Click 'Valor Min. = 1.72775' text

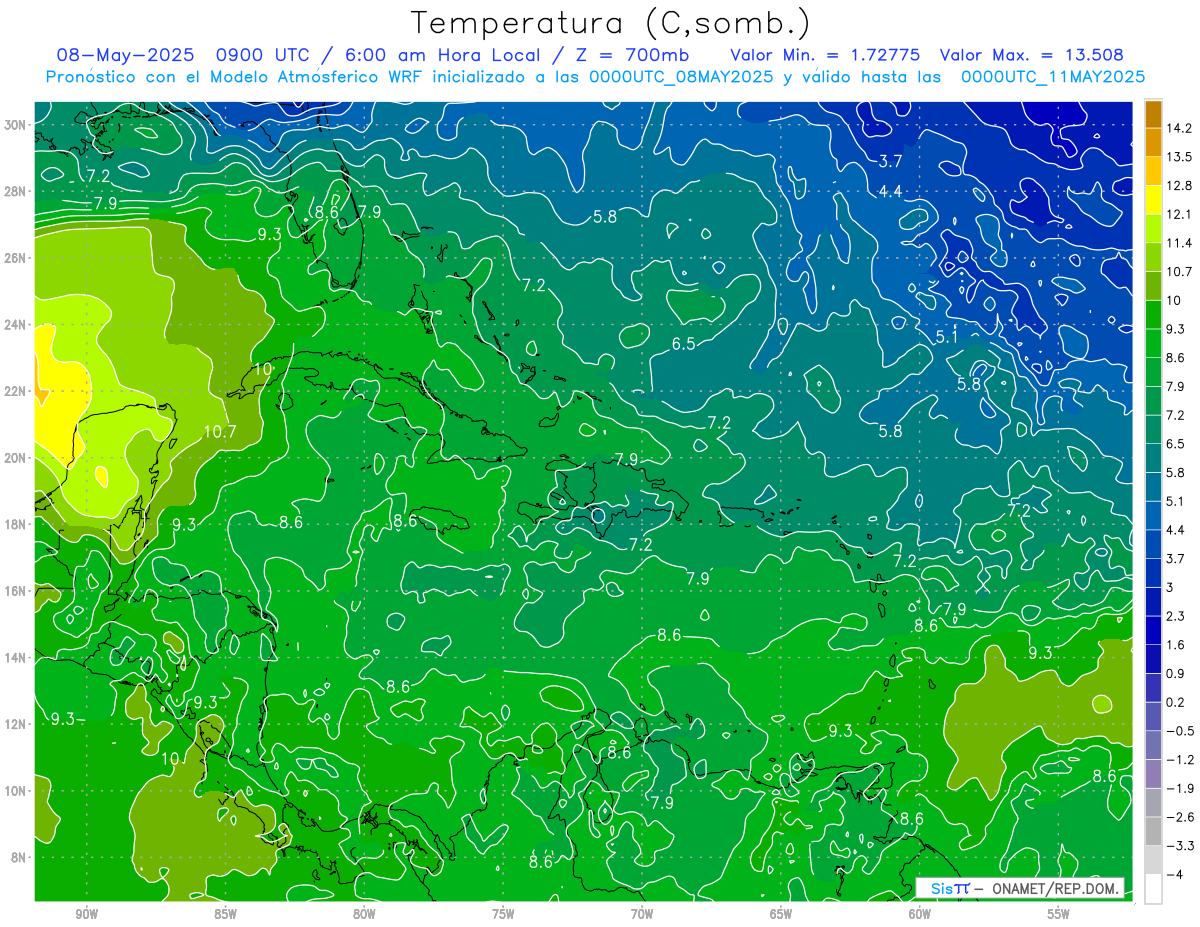tap(825, 56)
